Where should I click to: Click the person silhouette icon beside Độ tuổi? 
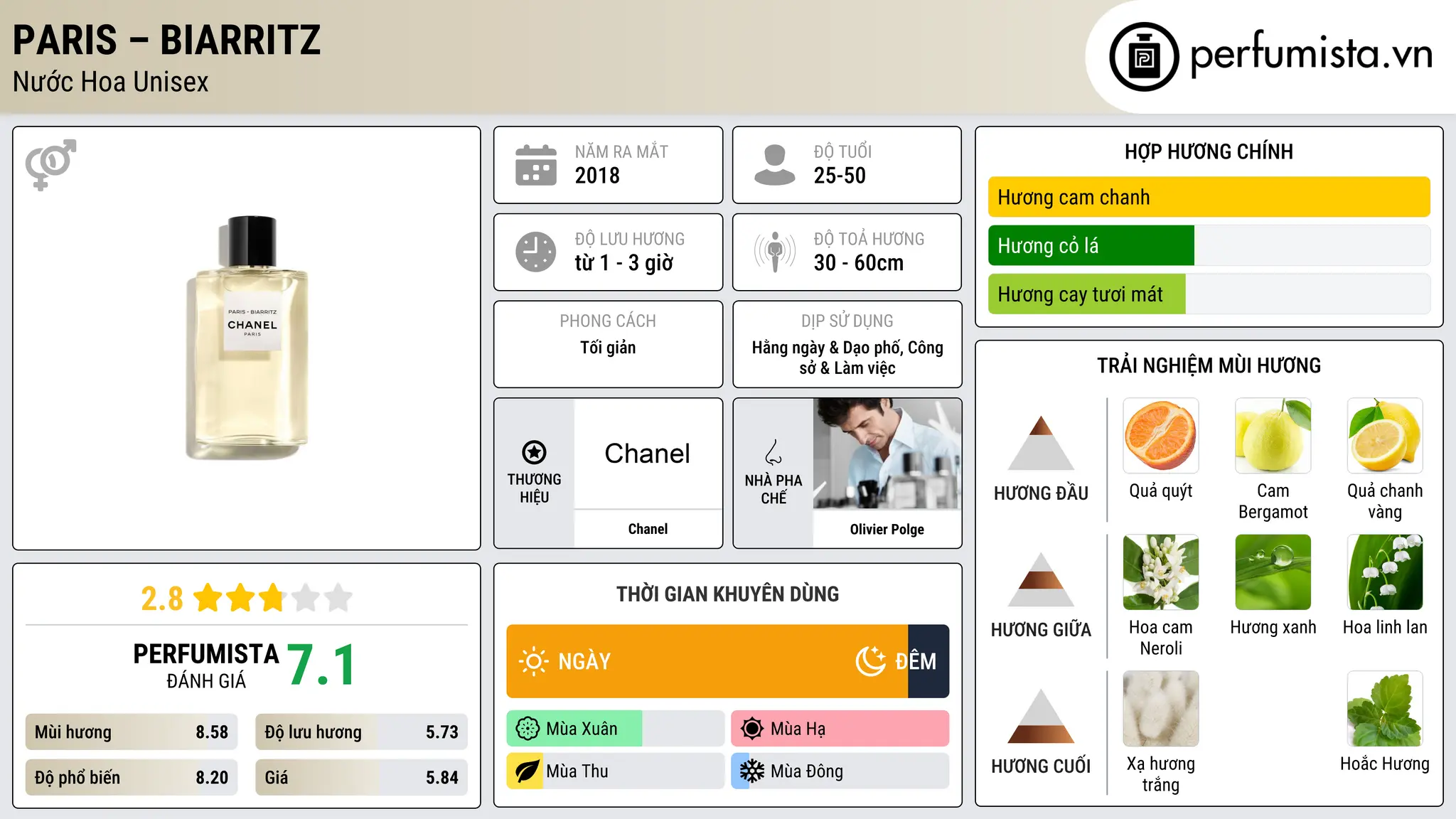coord(775,165)
